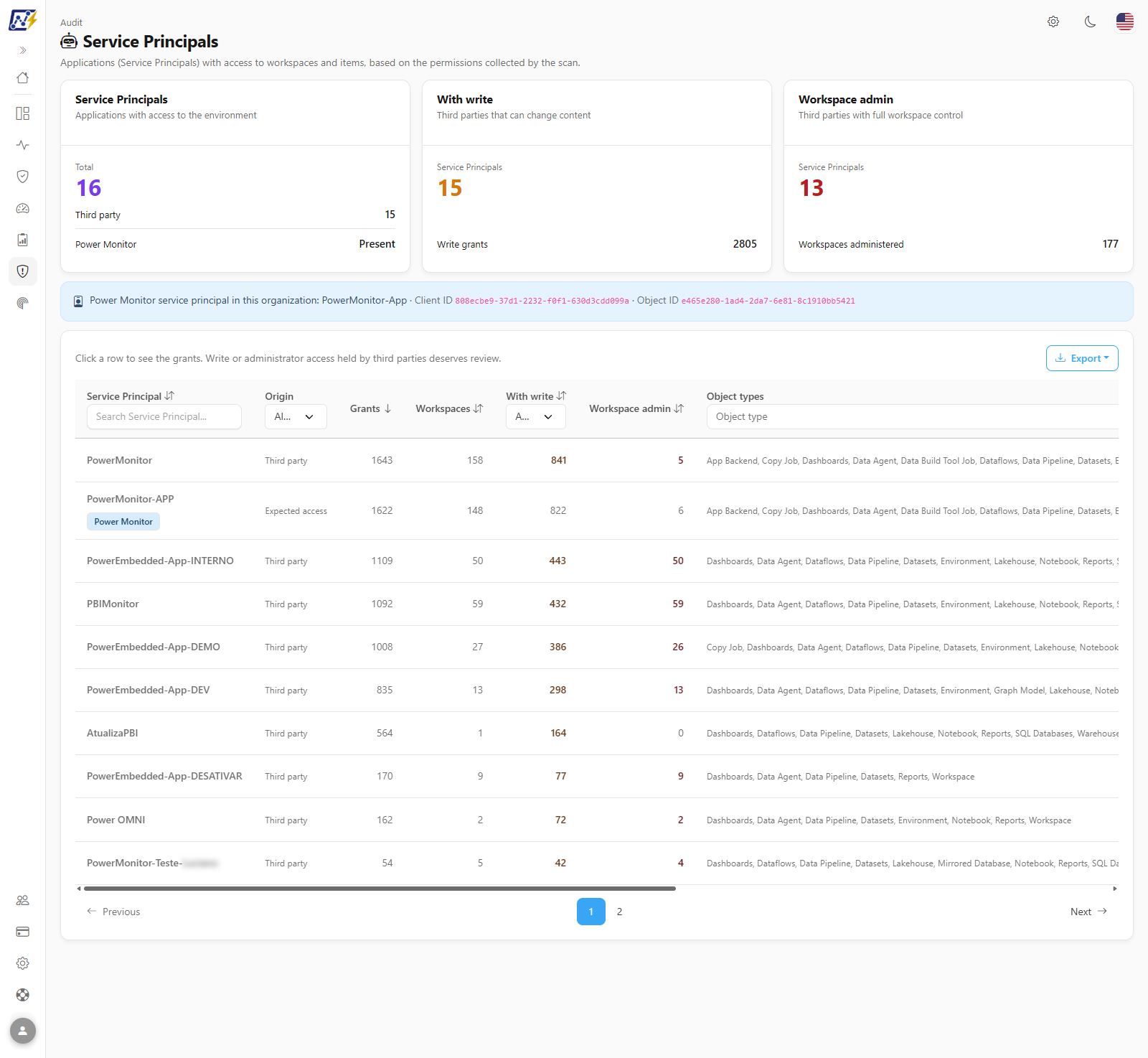This screenshot has height=1058, width=1148.
Task: Focus the Search Service Principal field
Action: [x=164, y=416]
